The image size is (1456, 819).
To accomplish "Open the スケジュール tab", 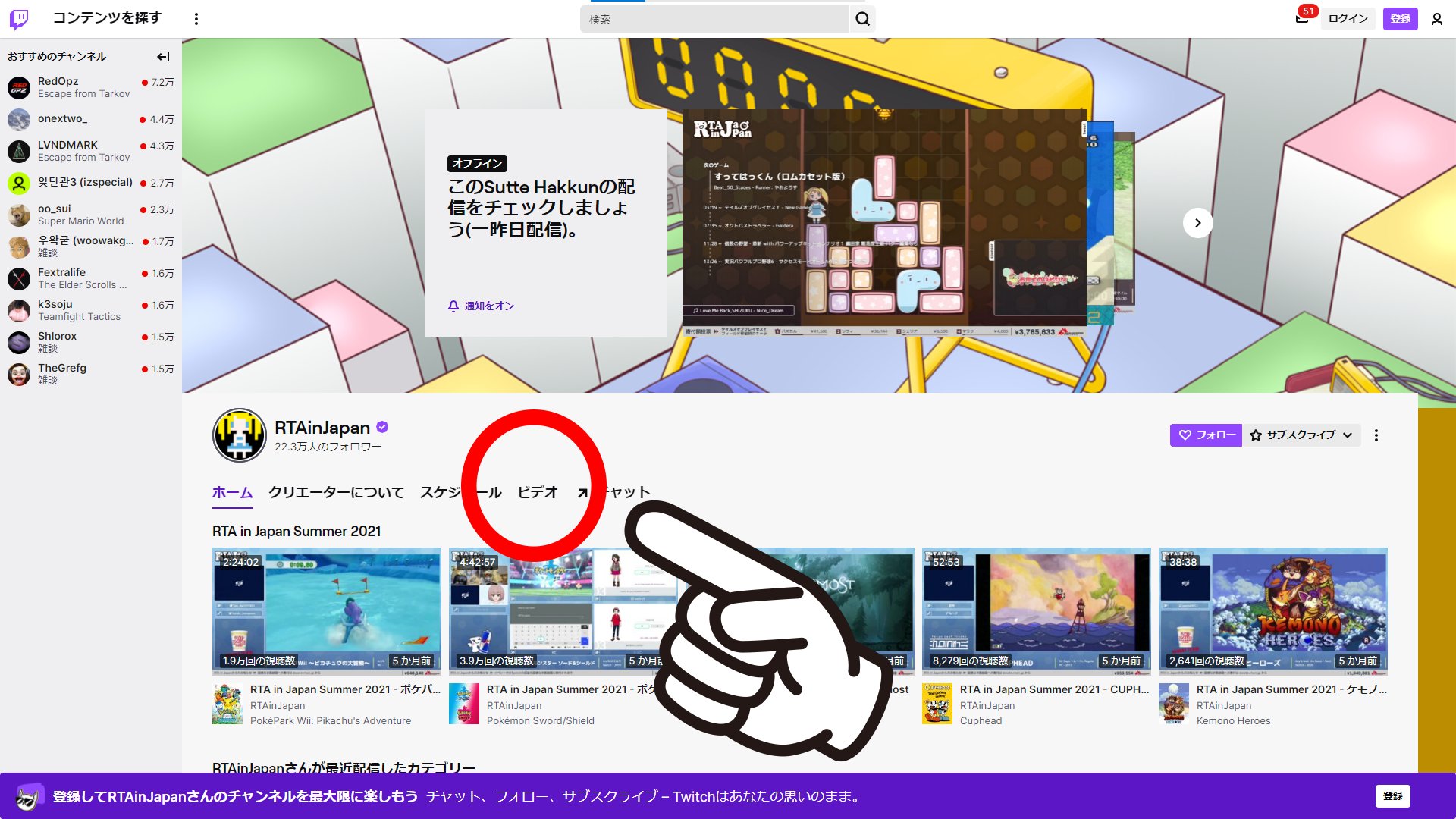I will tap(461, 491).
